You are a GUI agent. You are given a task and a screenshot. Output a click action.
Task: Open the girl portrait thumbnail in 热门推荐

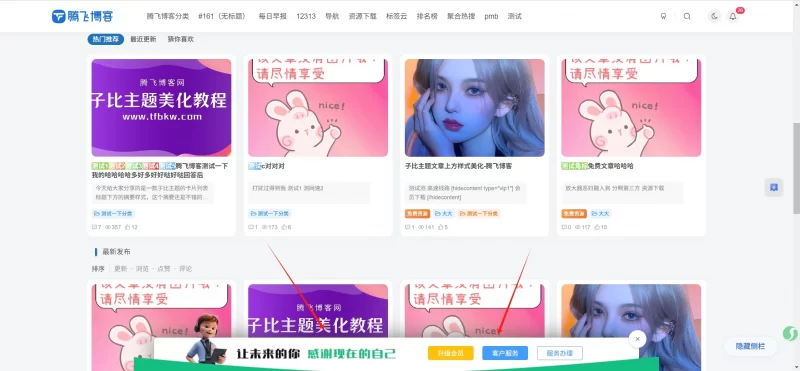tap(474, 108)
